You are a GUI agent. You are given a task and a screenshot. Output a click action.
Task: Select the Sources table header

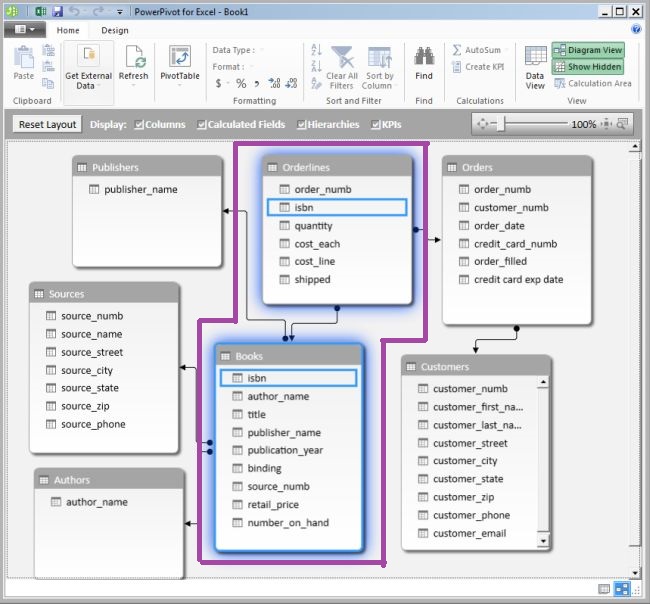coord(104,294)
